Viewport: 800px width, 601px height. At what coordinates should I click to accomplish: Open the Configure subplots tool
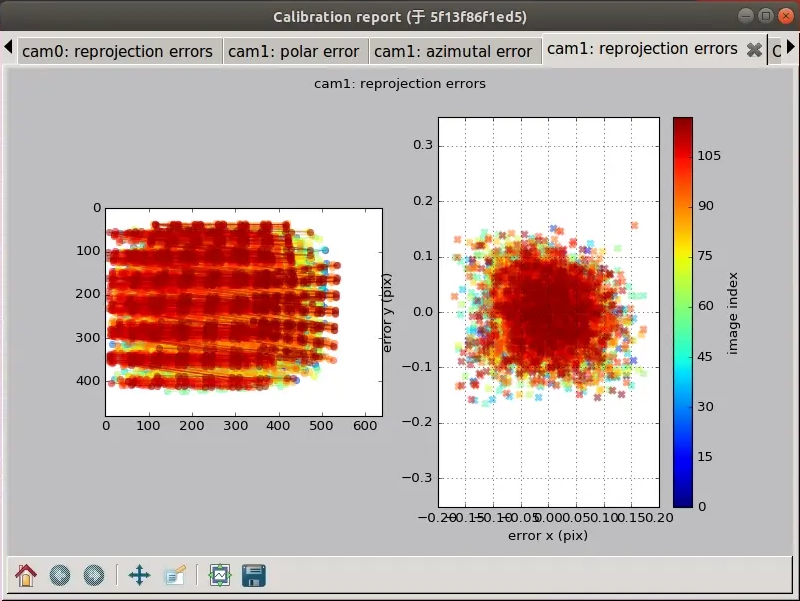click(x=220, y=575)
